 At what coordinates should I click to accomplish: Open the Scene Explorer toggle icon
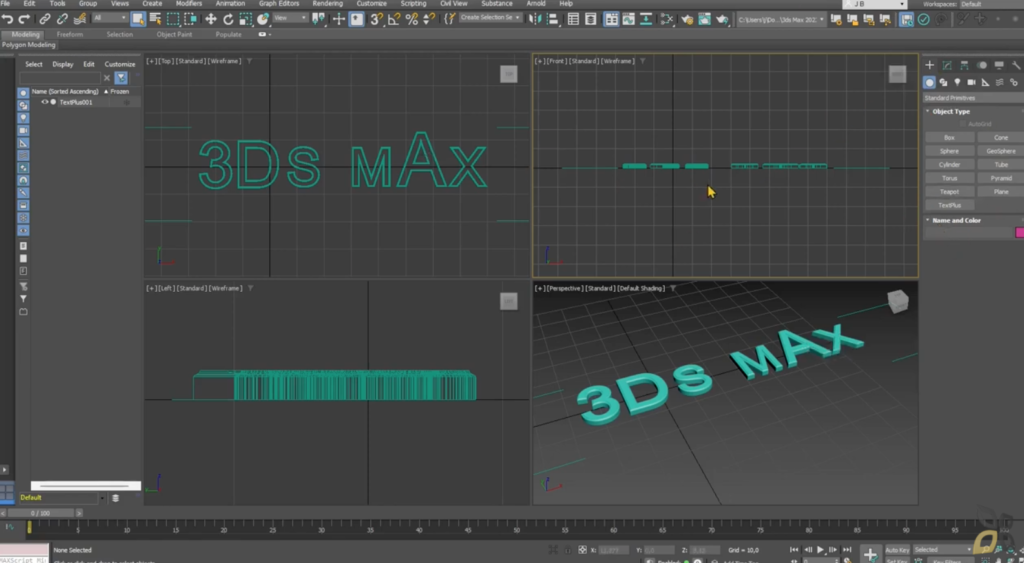coord(573,19)
